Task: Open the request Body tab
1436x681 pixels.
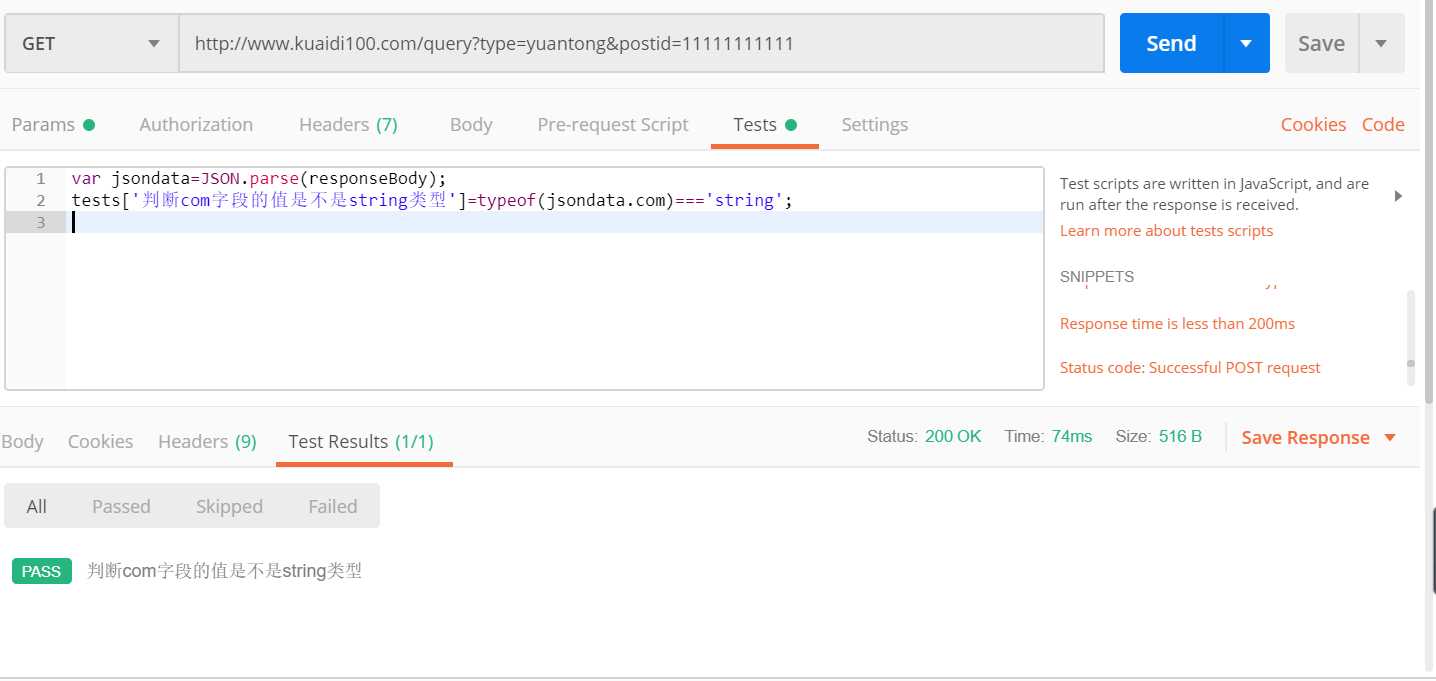Action: (471, 125)
